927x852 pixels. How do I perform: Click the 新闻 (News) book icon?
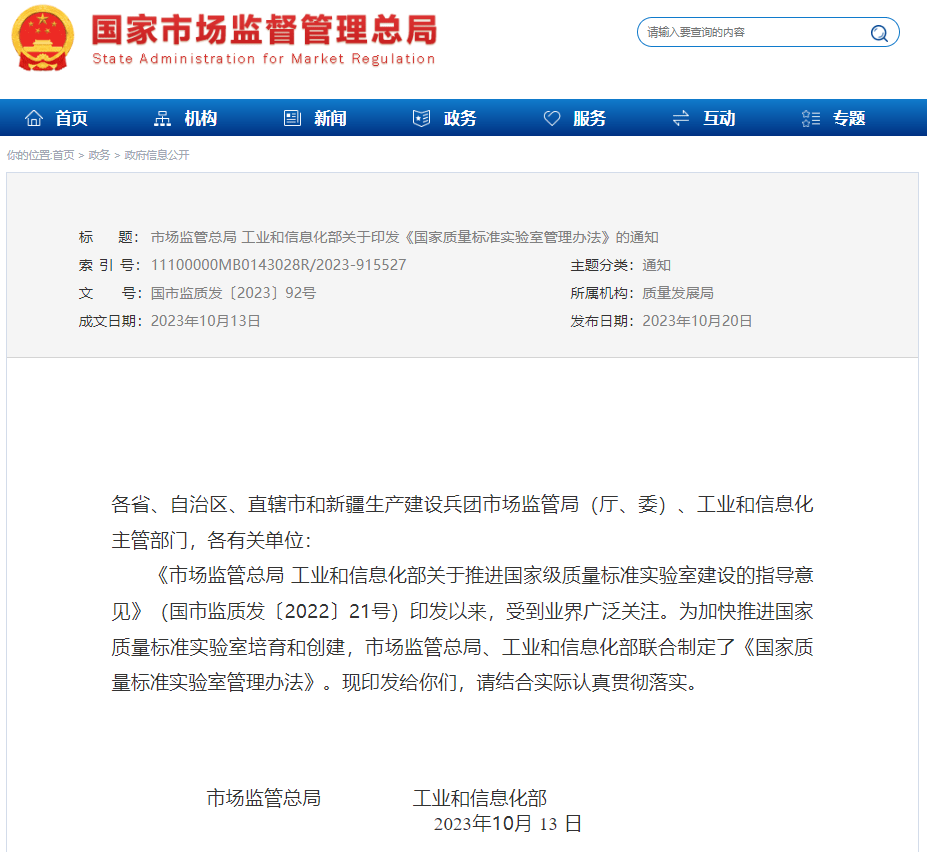pyautogui.click(x=290, y=117)
